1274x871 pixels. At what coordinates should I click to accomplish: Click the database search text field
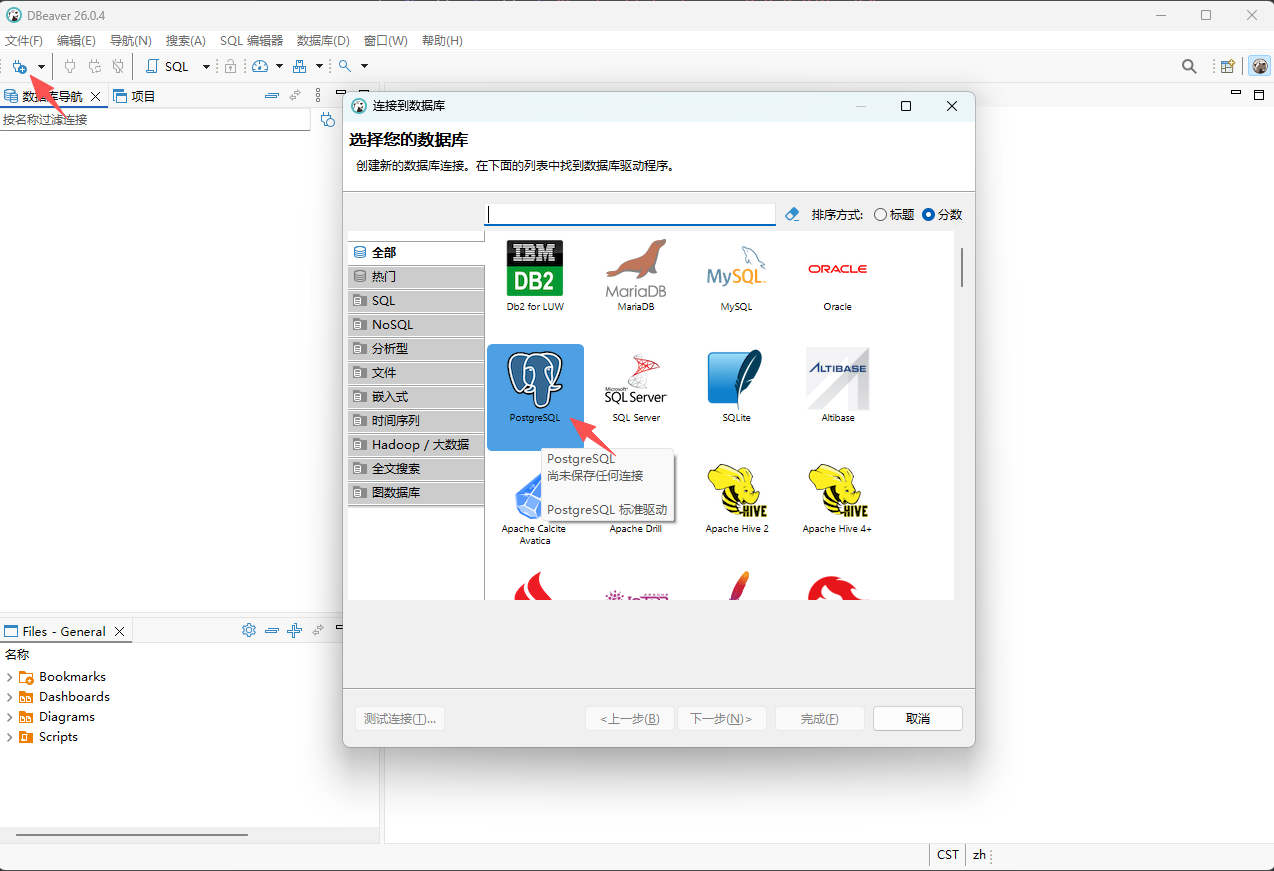coord(630,214)
